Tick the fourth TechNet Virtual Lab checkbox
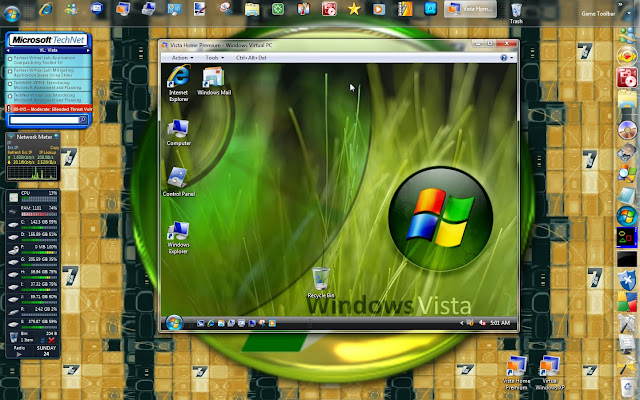 coord(10,96)
